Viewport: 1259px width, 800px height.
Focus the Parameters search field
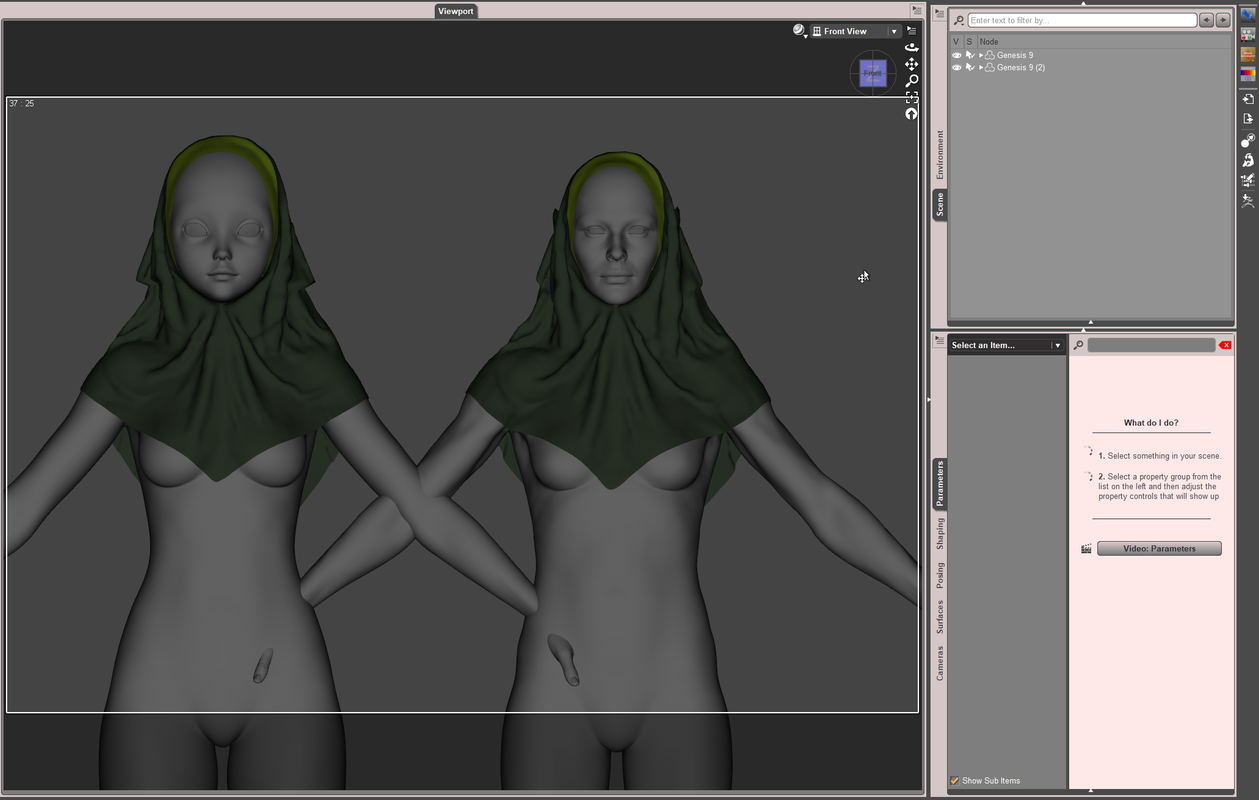1151,345
